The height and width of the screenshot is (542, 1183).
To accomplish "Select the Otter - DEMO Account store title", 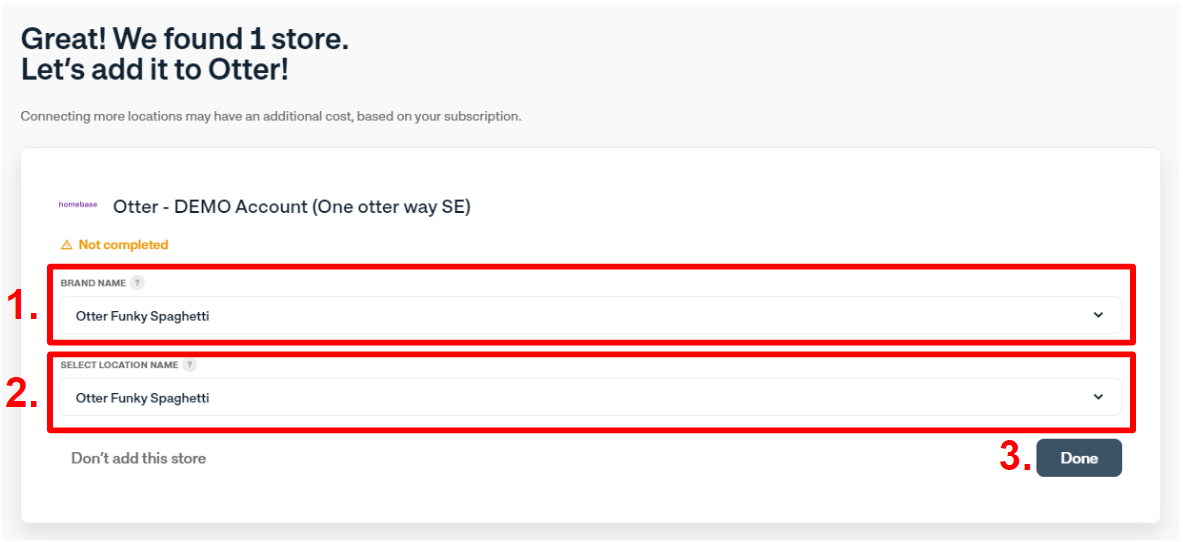I will pos(292,207).
